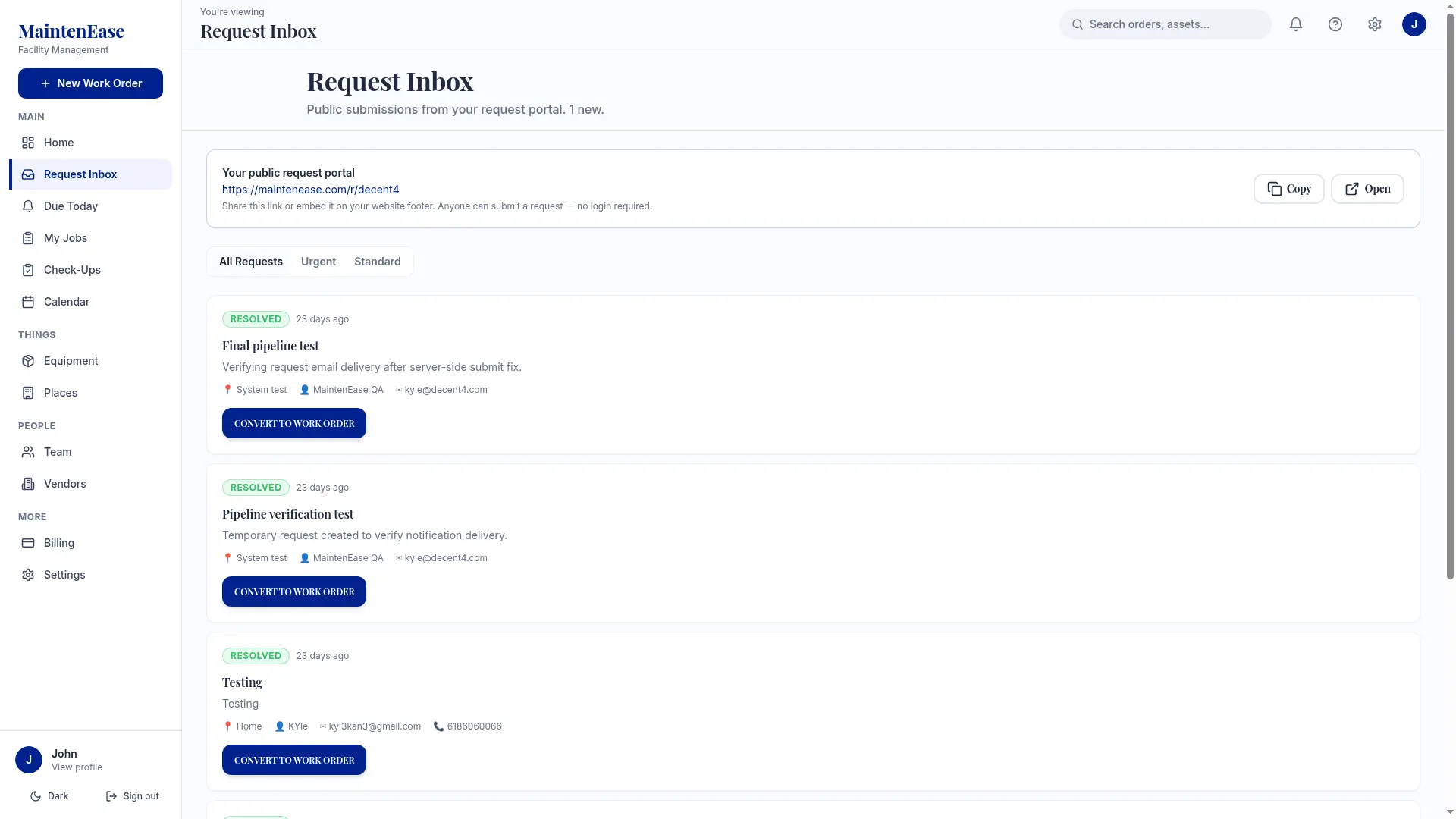Convert Final pipeline test to work order

click(294, 423)
